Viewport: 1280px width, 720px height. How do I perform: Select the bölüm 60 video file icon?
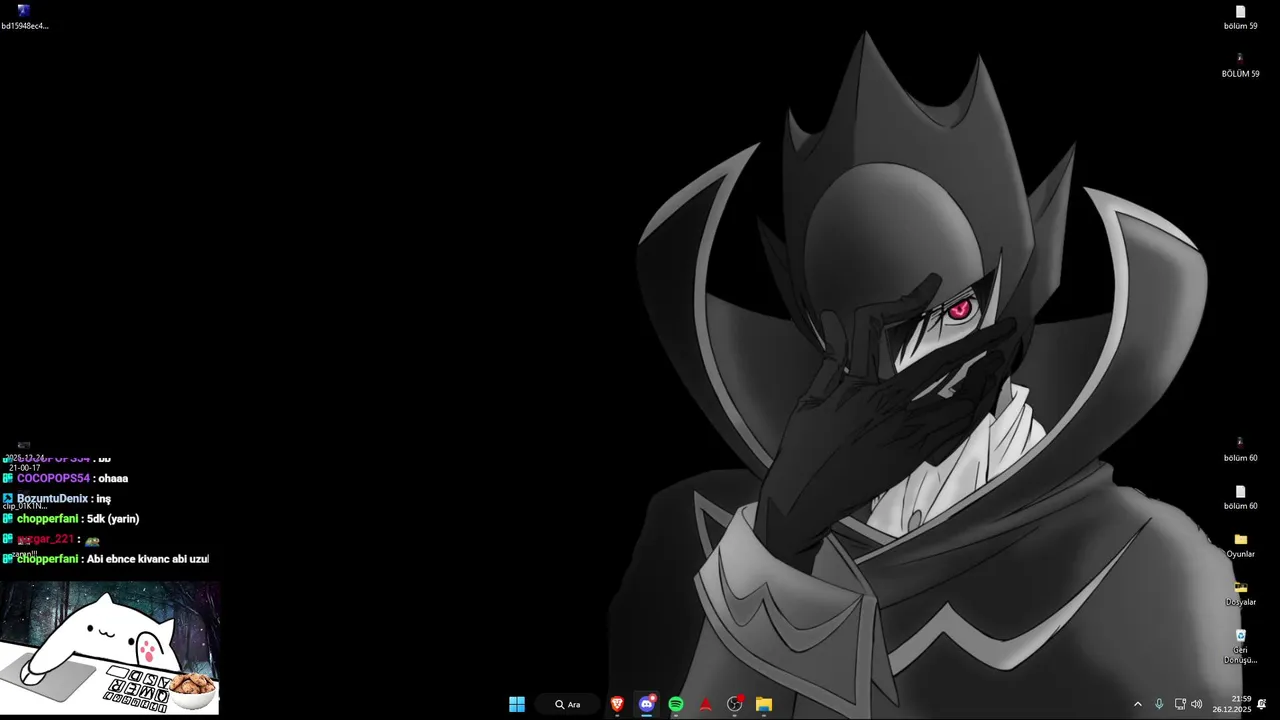[x=1241, y=449]
